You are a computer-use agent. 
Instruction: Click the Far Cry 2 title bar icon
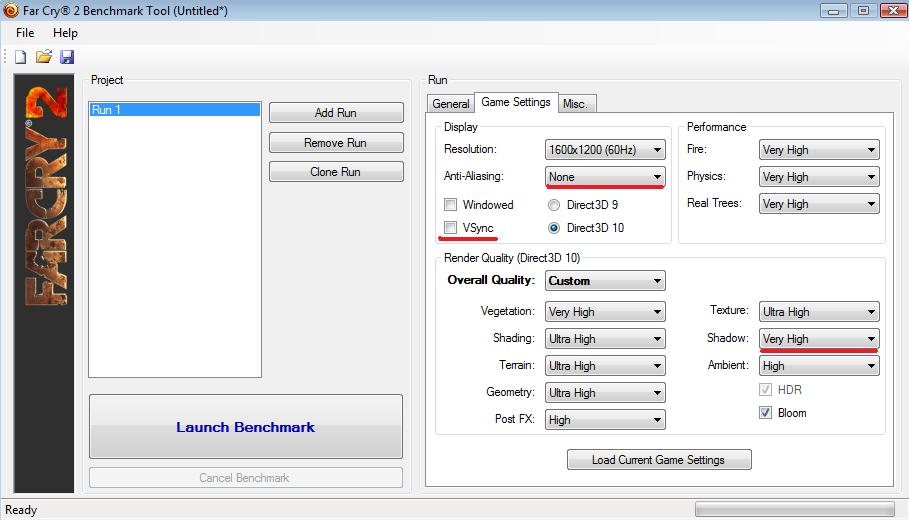point(10,10)
